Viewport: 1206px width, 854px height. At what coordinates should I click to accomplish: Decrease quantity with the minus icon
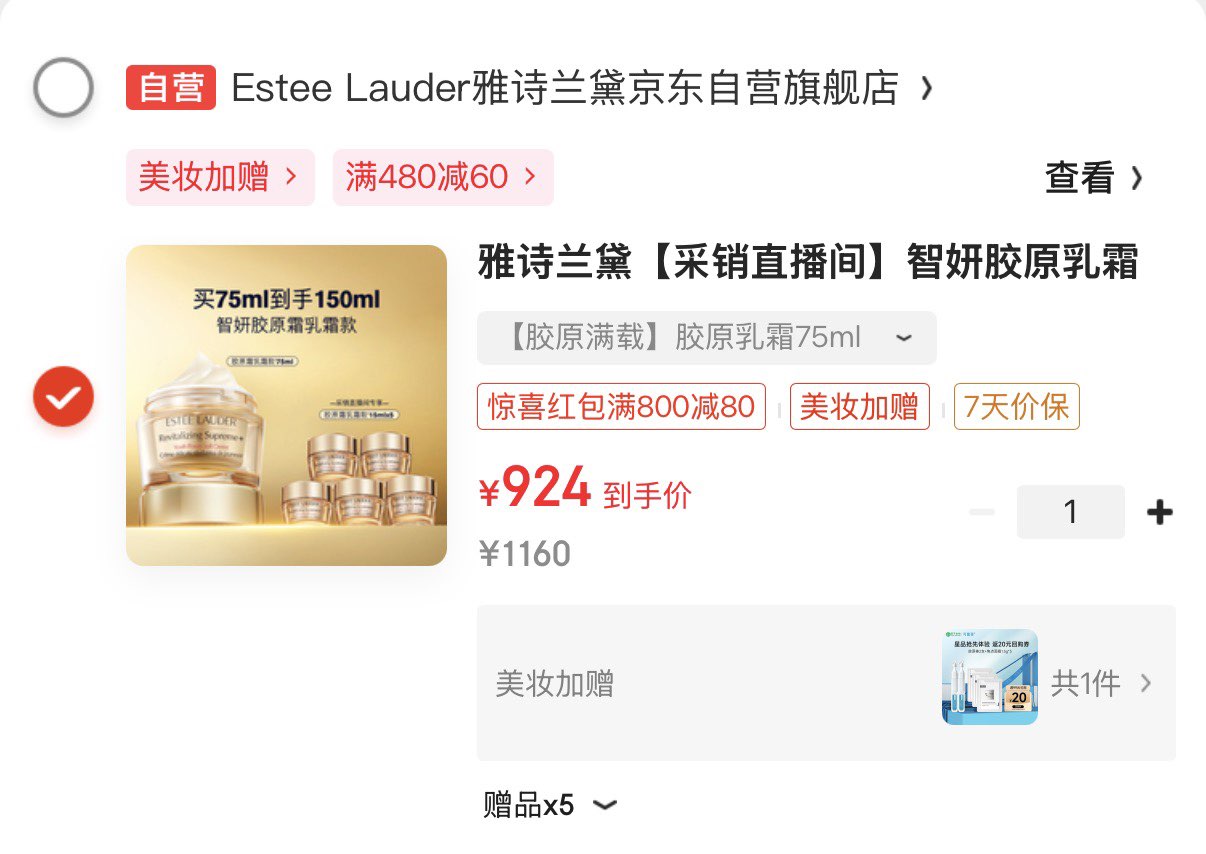tap(983, 513)
